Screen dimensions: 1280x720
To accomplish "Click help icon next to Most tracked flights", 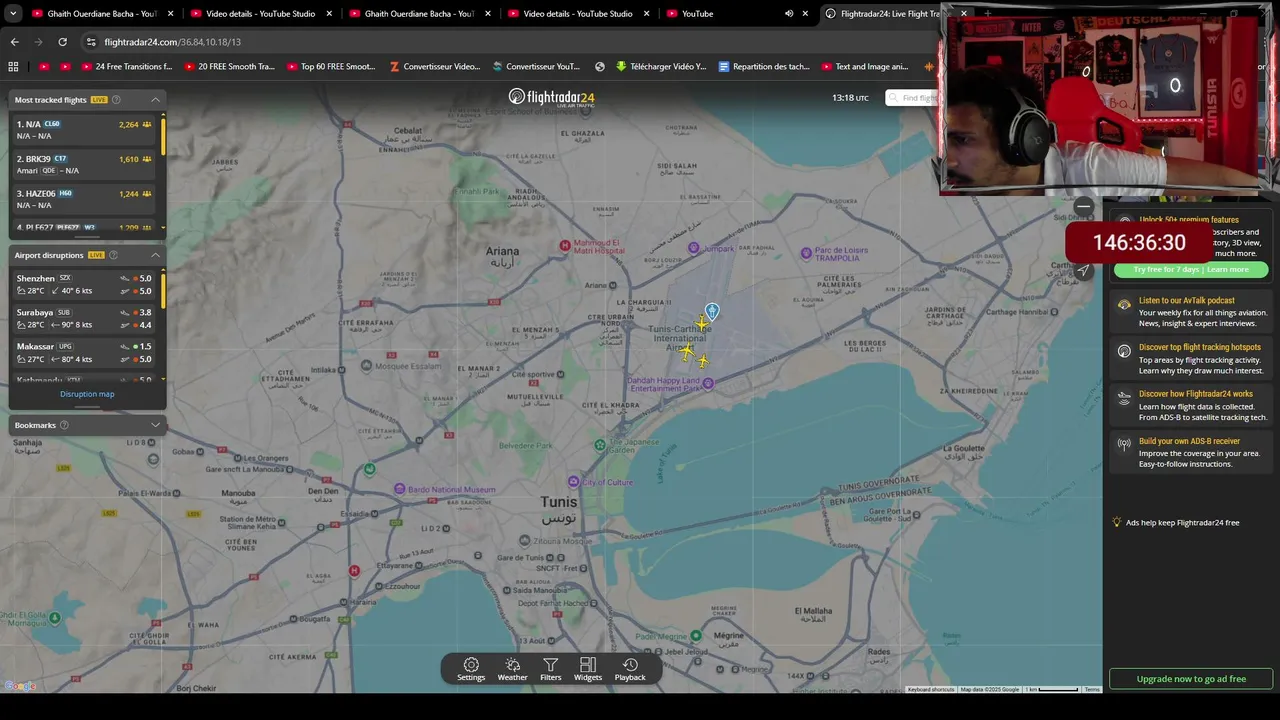I will point(116,100).
